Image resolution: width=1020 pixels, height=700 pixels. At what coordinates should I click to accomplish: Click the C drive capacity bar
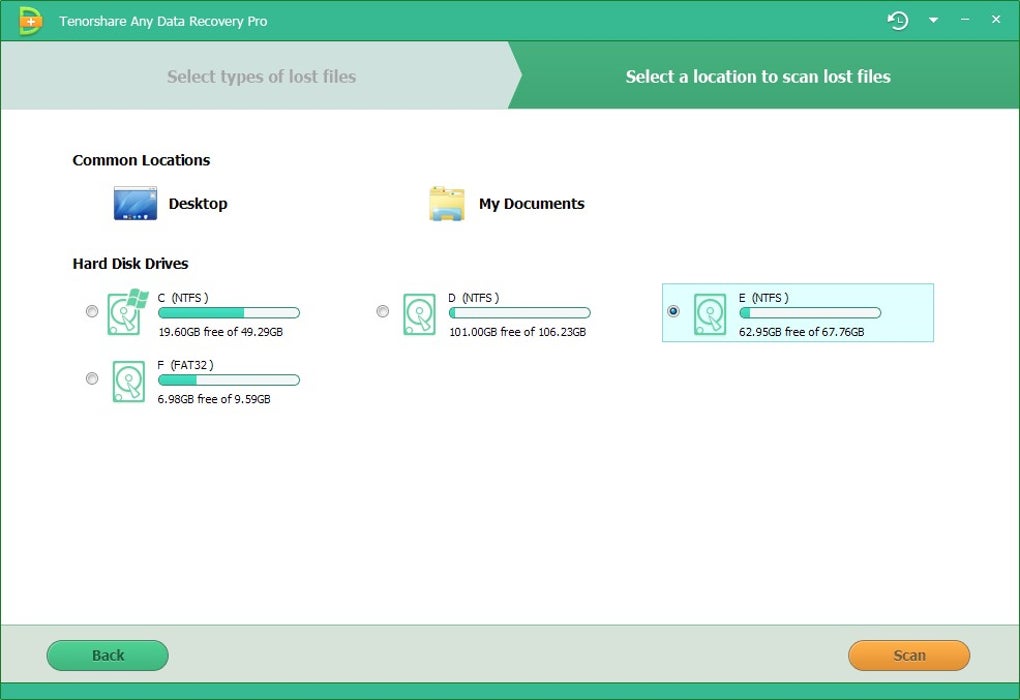pos(229,312)
